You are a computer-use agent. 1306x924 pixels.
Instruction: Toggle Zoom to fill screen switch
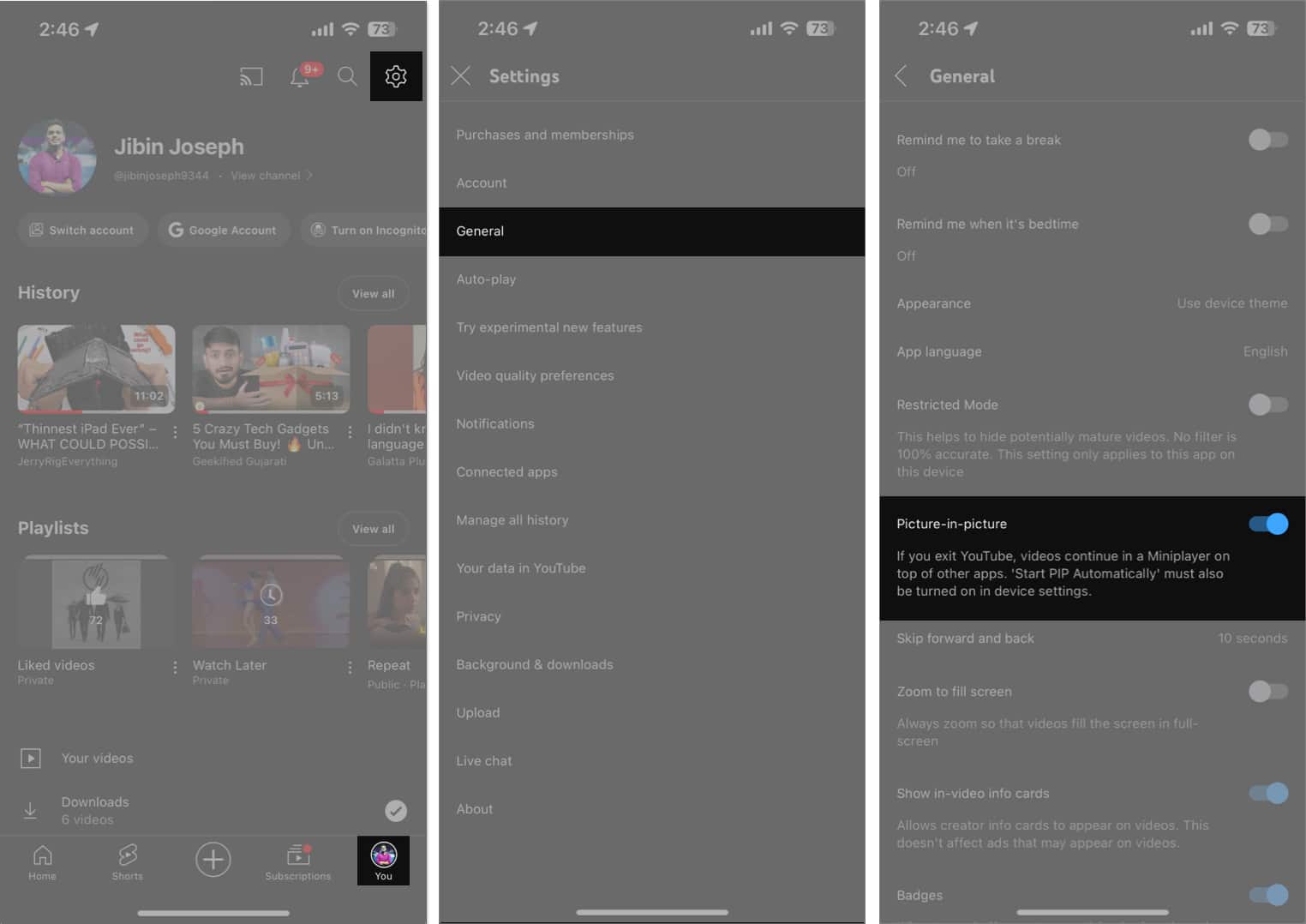[x=1267, y=691]
